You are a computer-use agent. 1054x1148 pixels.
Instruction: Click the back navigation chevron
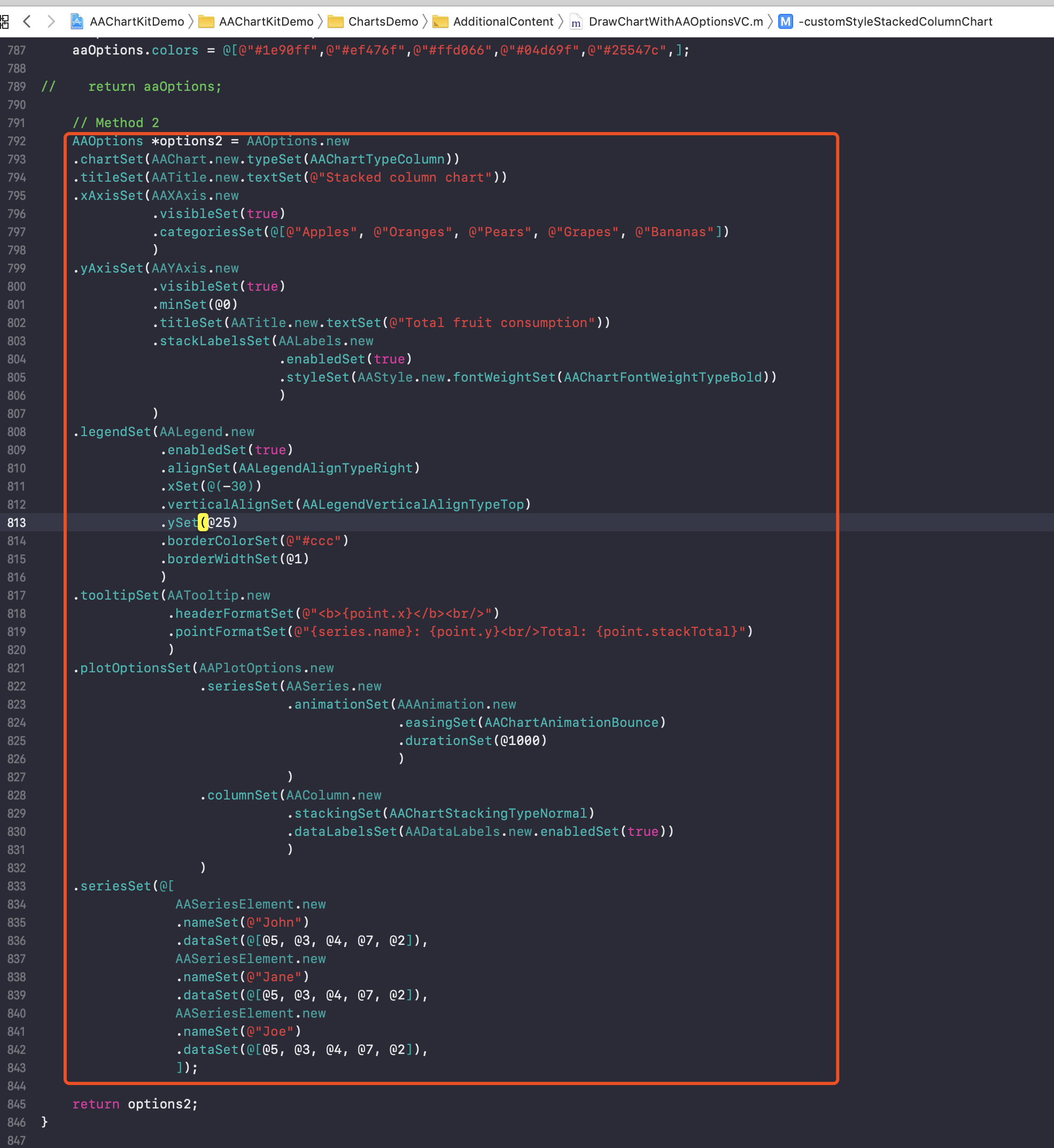(x=27, y=22)
